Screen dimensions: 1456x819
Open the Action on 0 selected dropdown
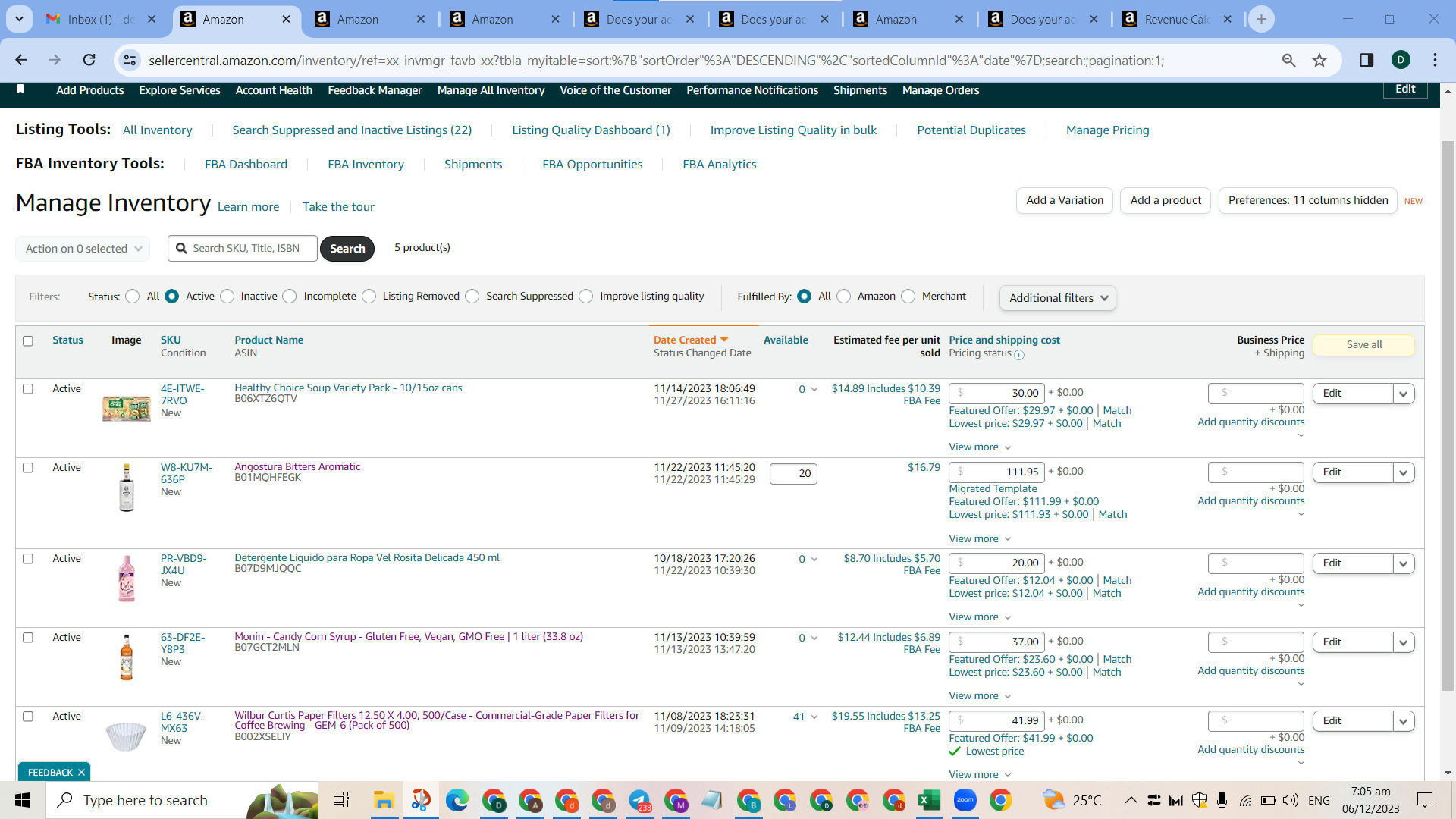83,249
